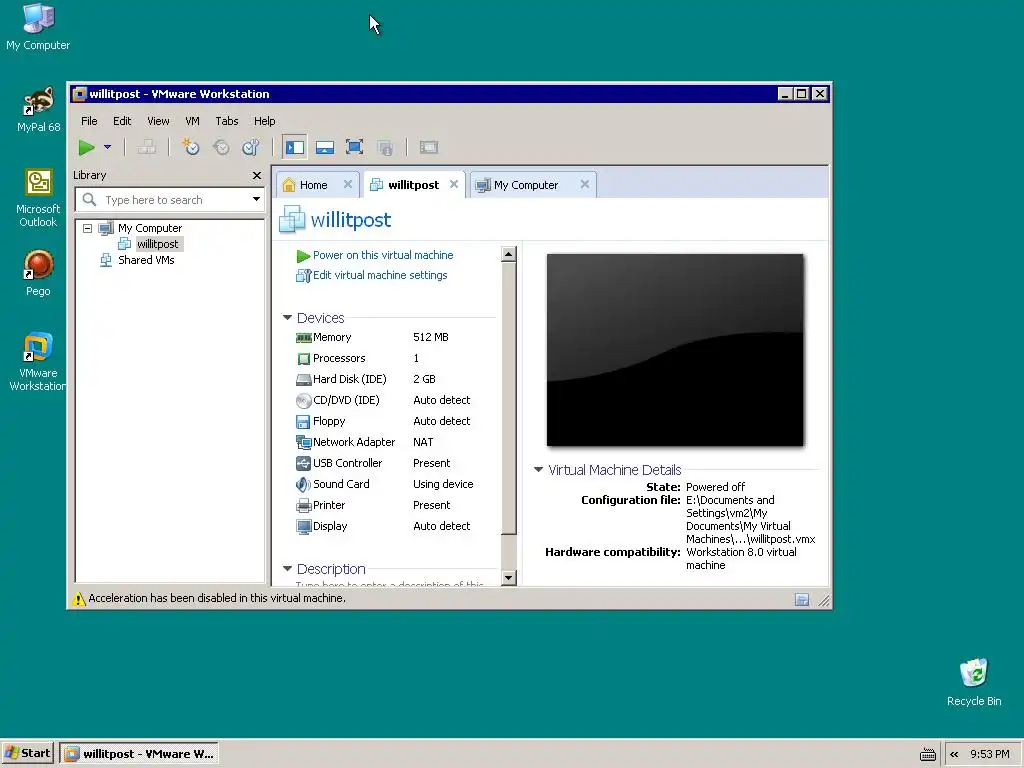Screen dimensions: 1024x768
Task: Open the Help menu
Action: coord(264,121)
